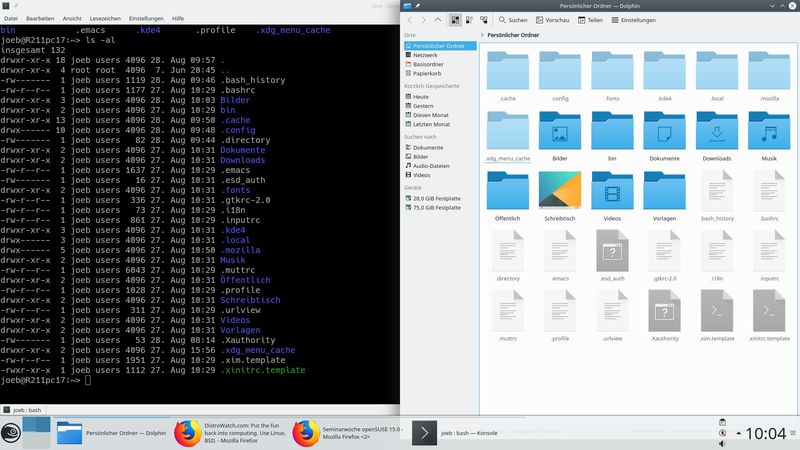Switch to Seminarwoche openSUSE Firefox window
Screen dimensions: 800x450
point(349,433)
